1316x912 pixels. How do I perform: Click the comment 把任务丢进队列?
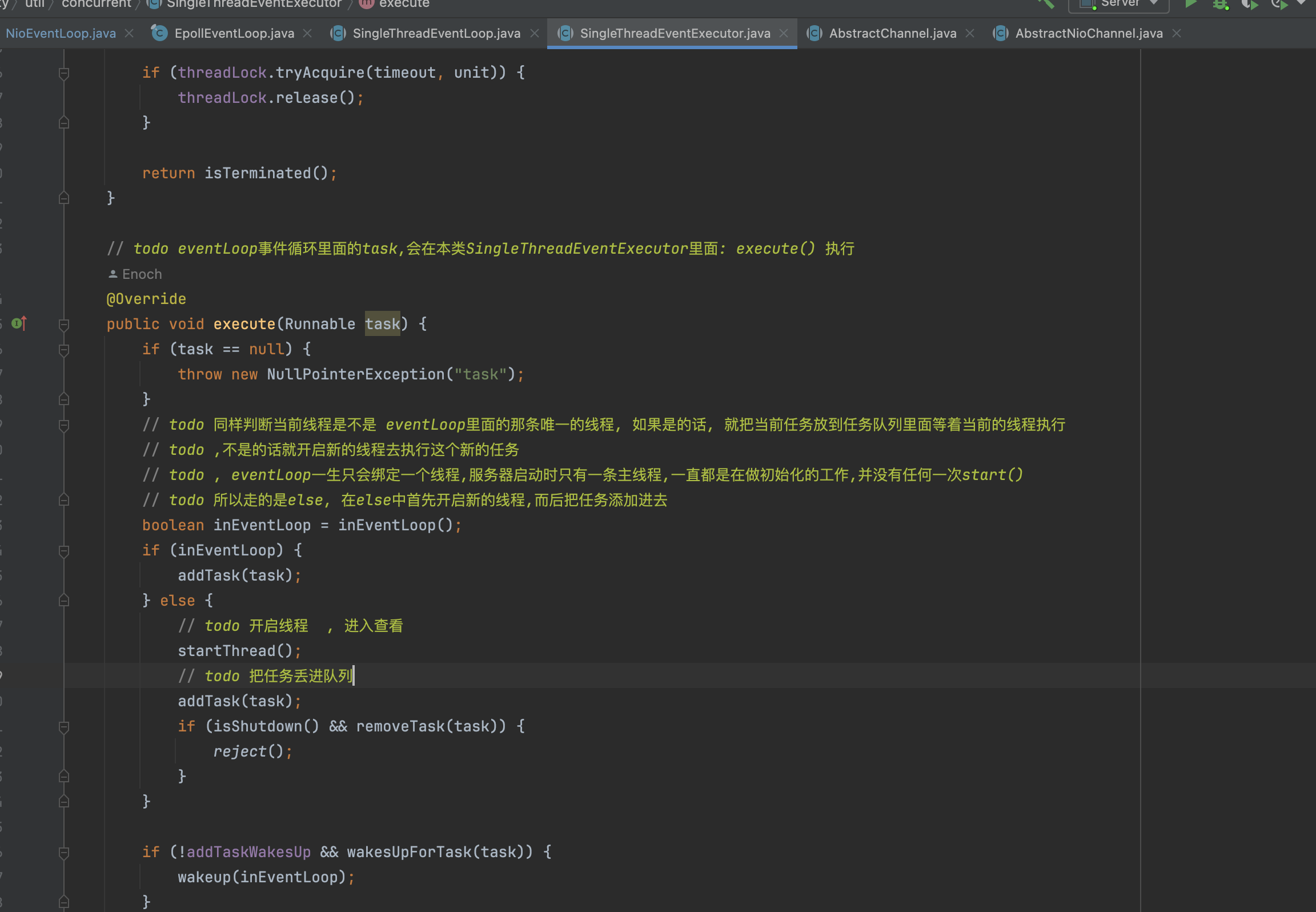coord(301,676)
